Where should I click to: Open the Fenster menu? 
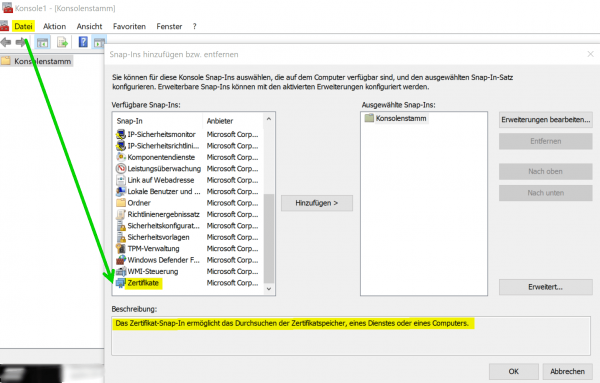[x=169, y=26]
